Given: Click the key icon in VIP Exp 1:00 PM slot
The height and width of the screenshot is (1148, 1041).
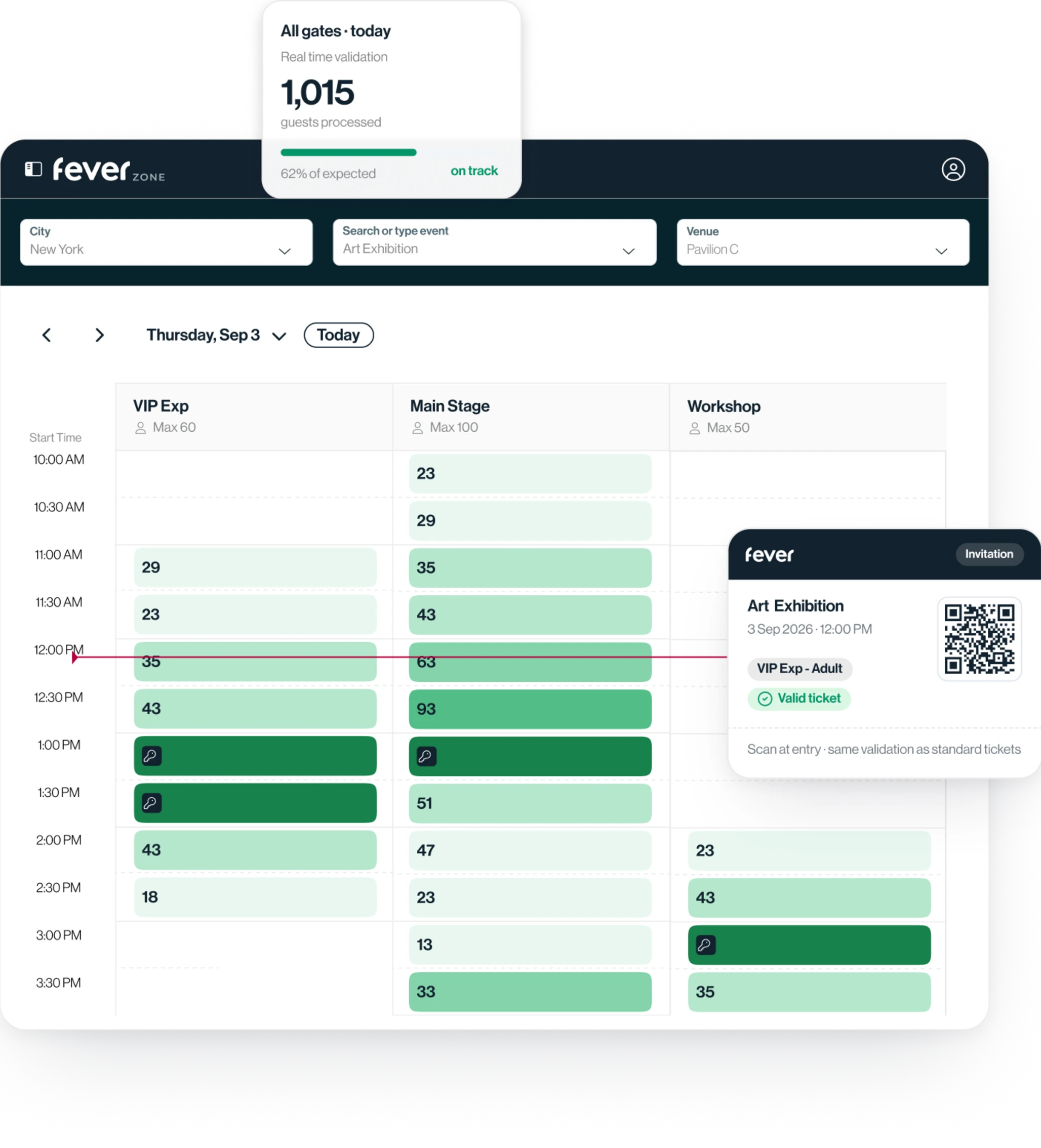Looking at the screenshot, I should [151, 756].
